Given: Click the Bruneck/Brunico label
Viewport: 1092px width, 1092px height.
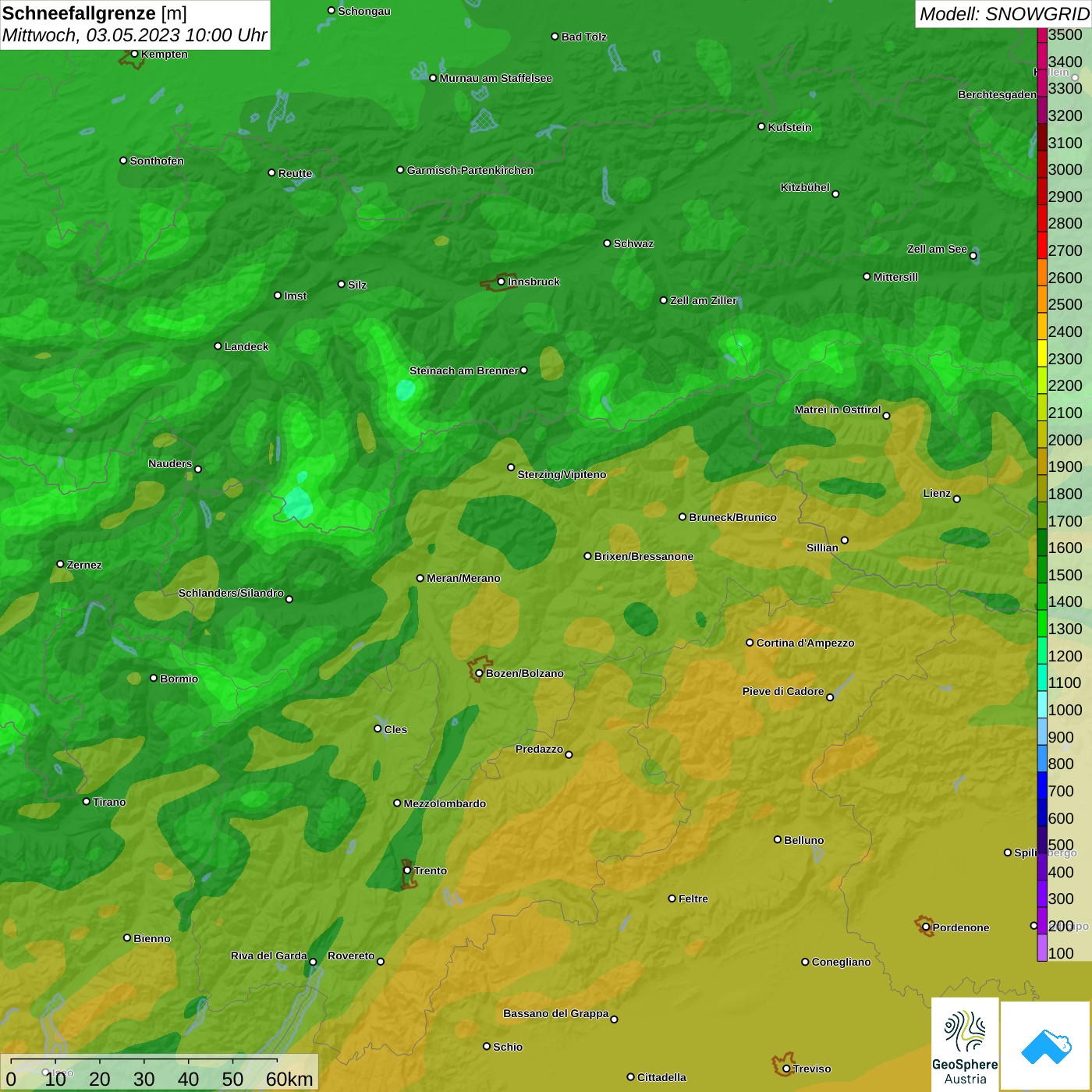Looking at the screenshot, I should [x=732, y=517].
